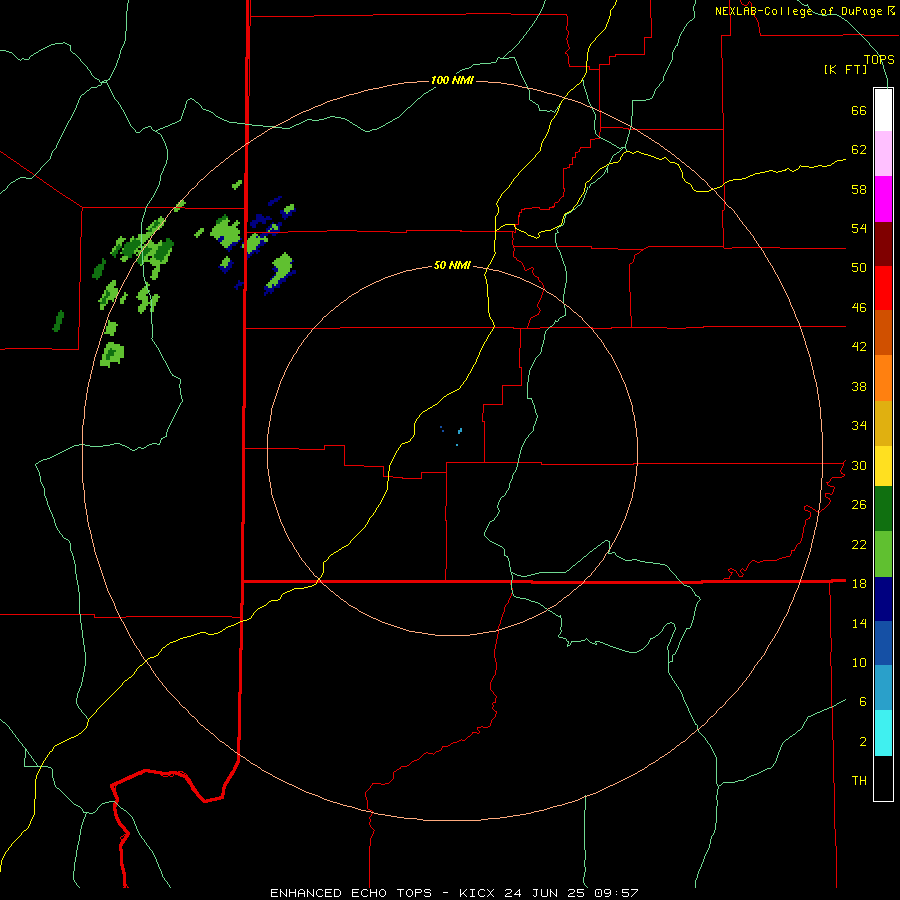
Task: Click the "50 NMI" range ring label
Action: [452, 265]
